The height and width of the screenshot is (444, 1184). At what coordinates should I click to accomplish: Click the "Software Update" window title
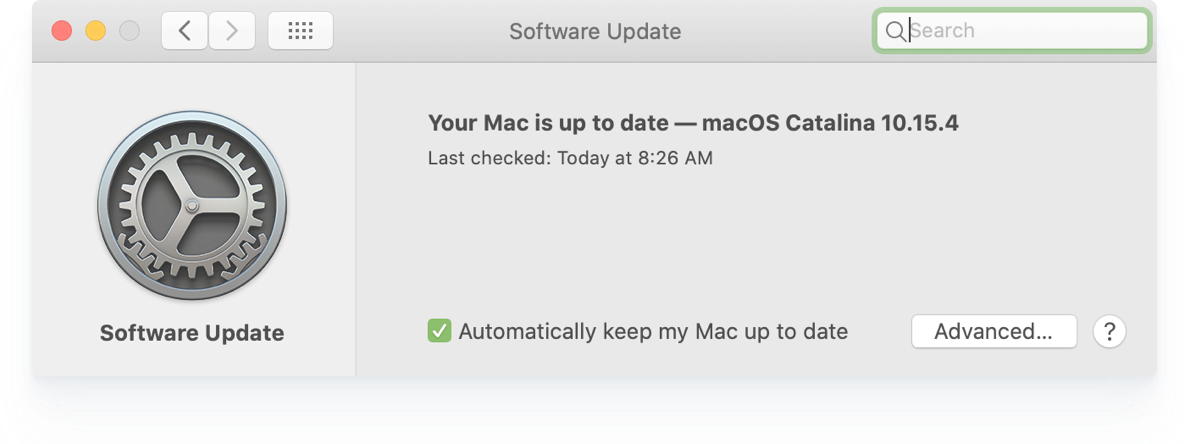point(595,31)
